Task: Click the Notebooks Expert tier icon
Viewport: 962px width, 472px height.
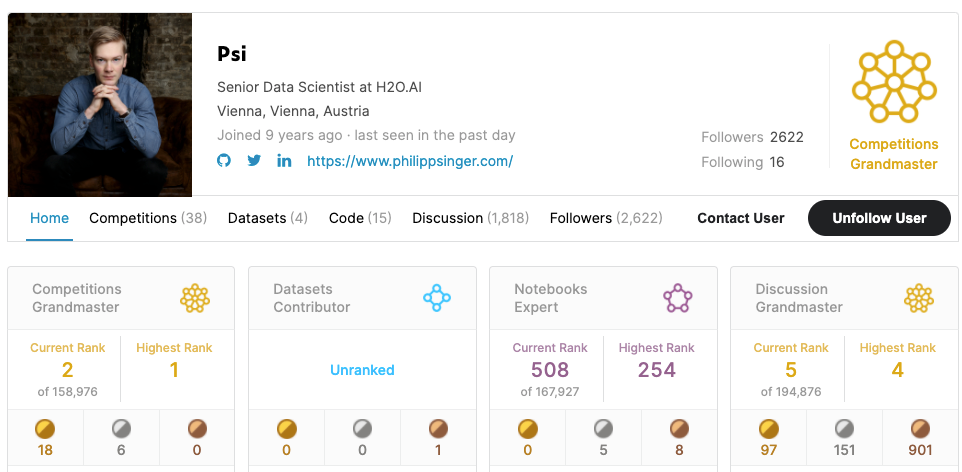Action: (678, 298)
